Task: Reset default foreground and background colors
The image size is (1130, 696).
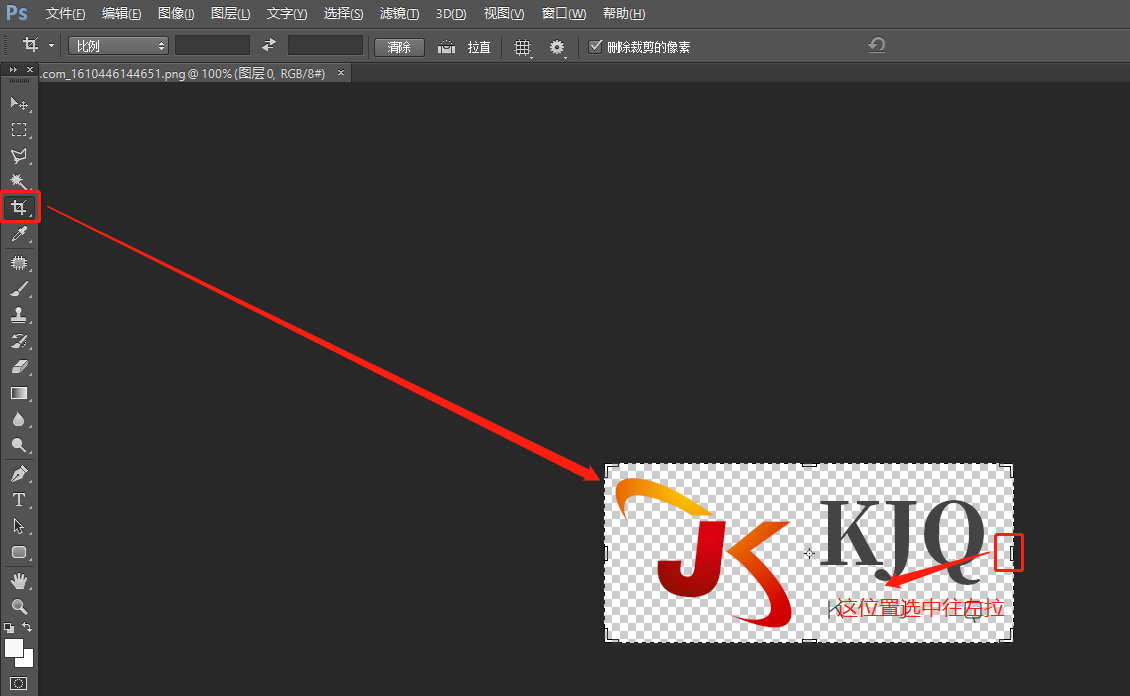Action: pyautogui.click(x=9, y=628)
